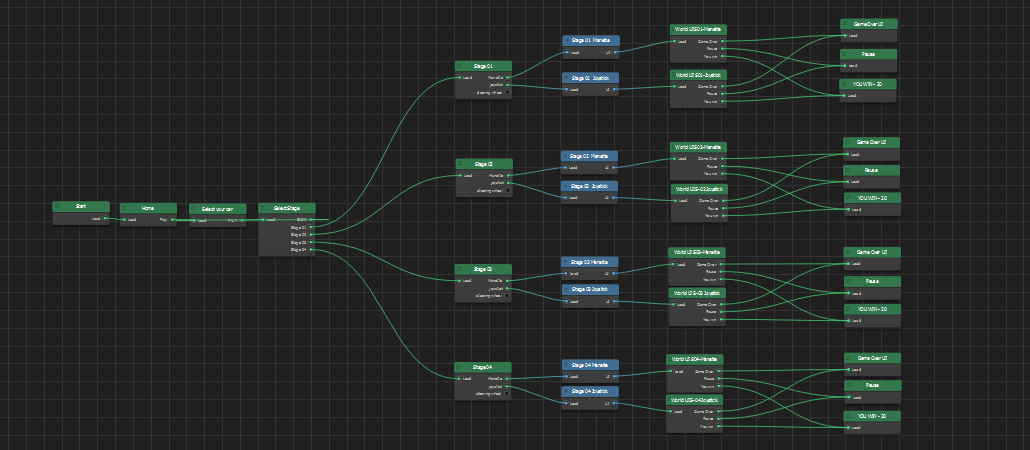Click play icon on Stage 02 Joystick node
Image resolution: width=1030 pixels, height=450 pixels.
point(567,186)
